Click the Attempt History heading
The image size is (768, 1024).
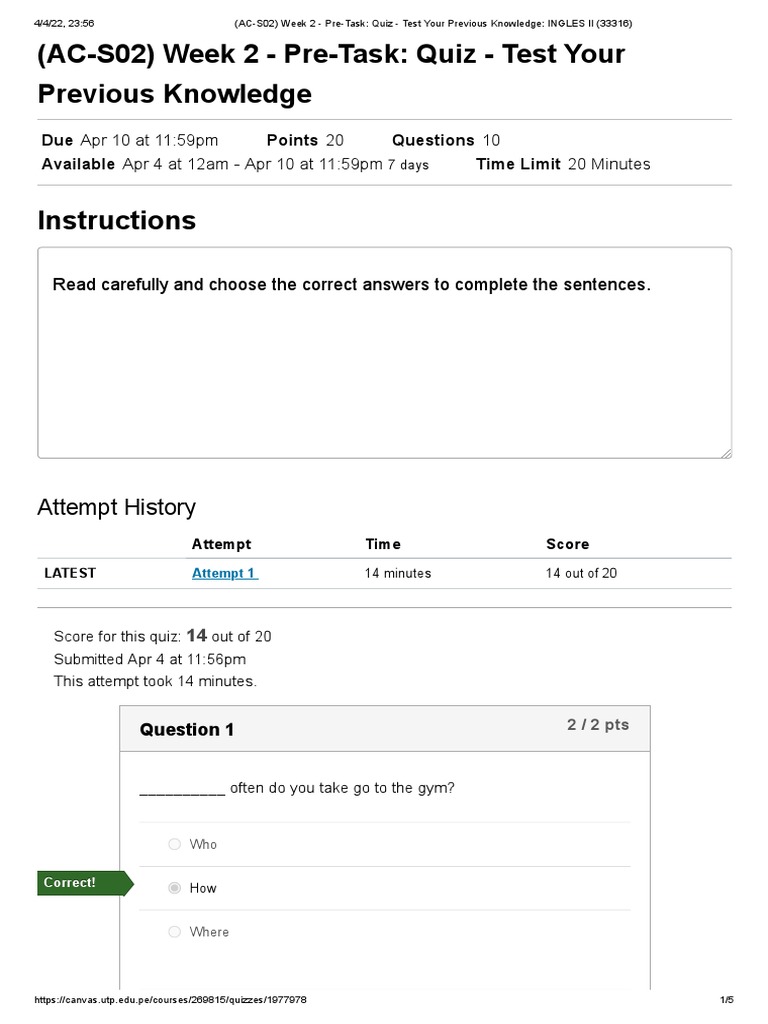click(116, 507)
